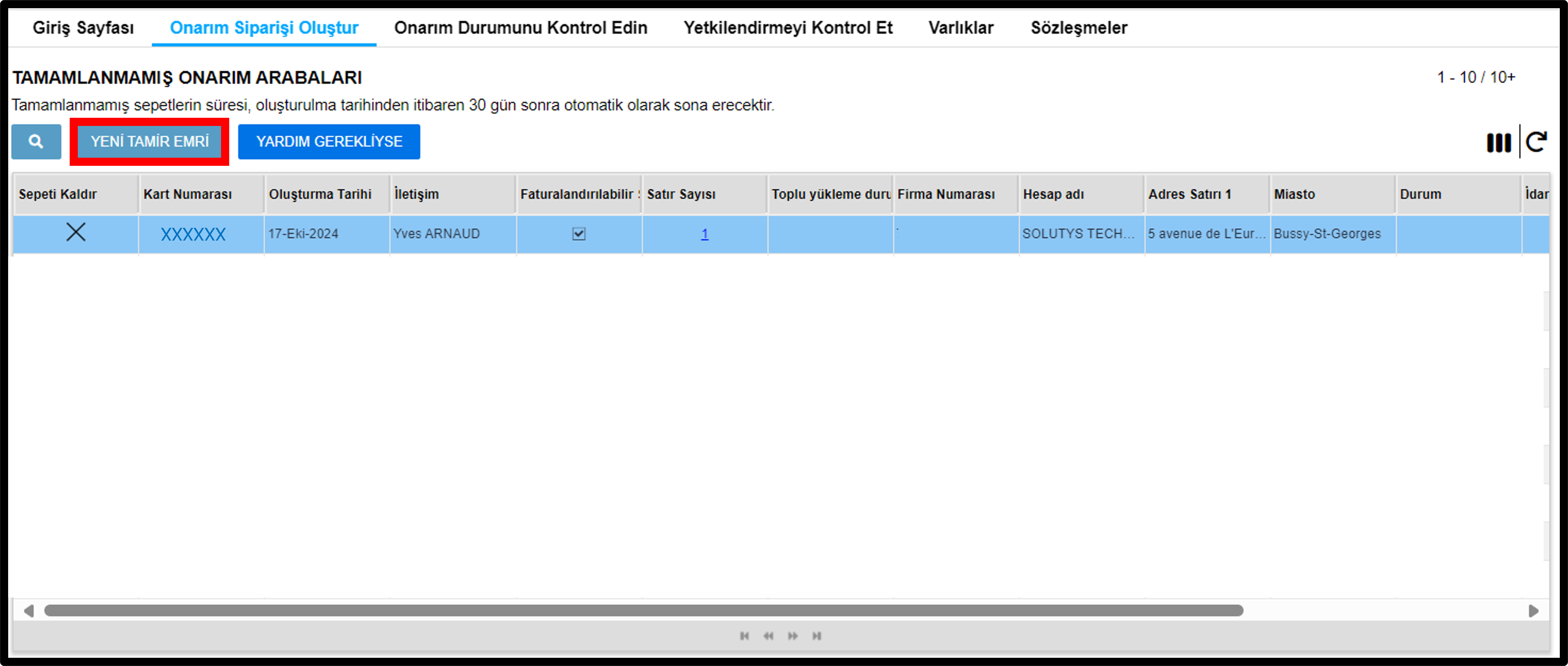This screenshot has height=666, width=1568.
Task: Sort by Hesap adı column header
Action: 1082,194
